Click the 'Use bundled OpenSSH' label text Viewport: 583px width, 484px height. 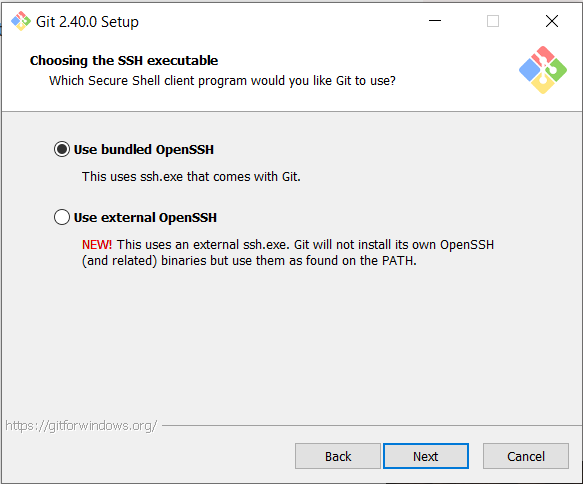[144, 149]
